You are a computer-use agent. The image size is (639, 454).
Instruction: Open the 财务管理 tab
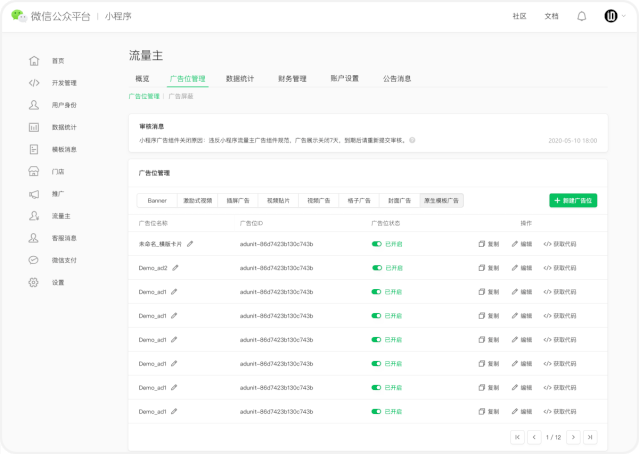coord(292,78)
